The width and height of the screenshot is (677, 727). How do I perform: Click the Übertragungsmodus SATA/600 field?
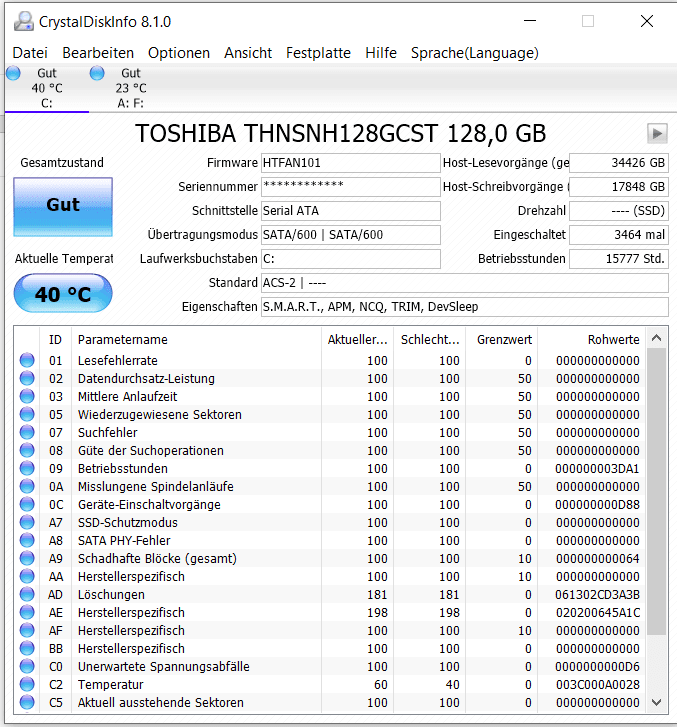point(351,235)
